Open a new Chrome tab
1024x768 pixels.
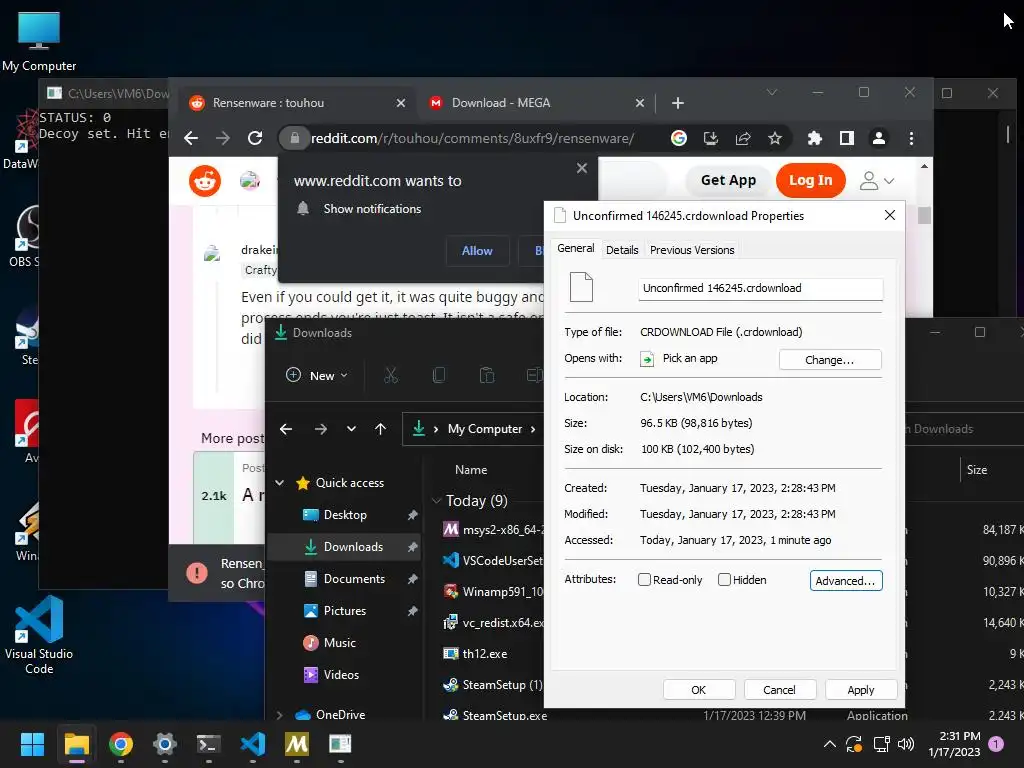(x=678, y=103)
